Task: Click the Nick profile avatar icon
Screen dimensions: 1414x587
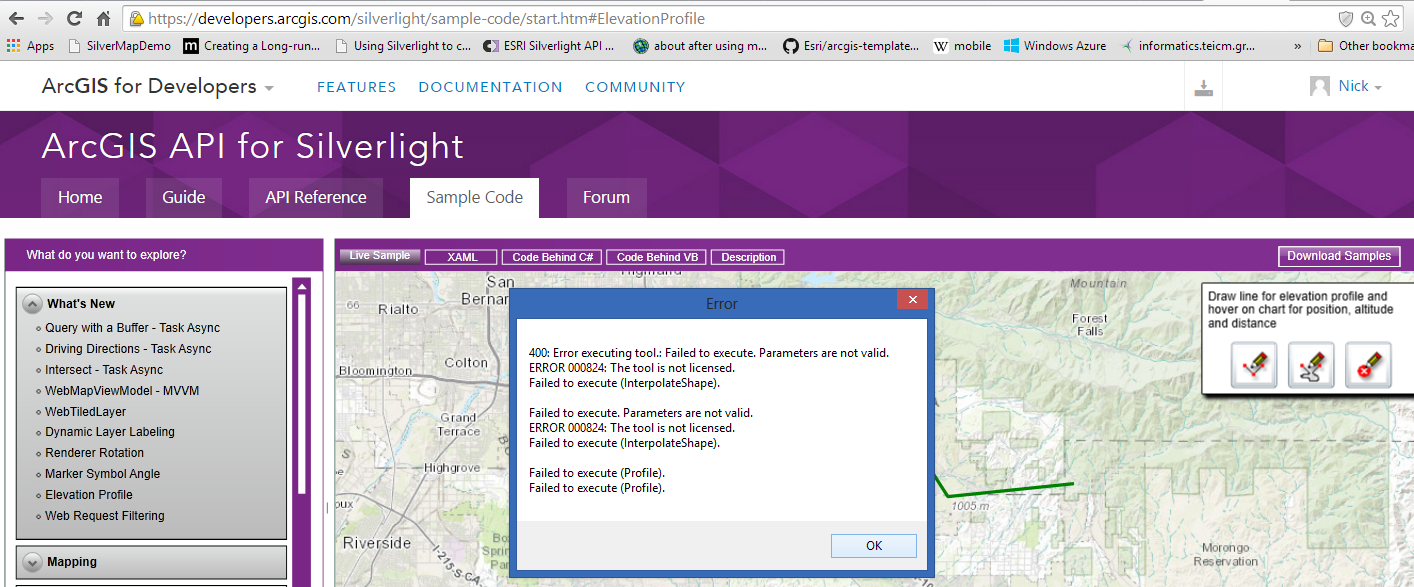Action: pyautogui.click(x=1320, y=87)
